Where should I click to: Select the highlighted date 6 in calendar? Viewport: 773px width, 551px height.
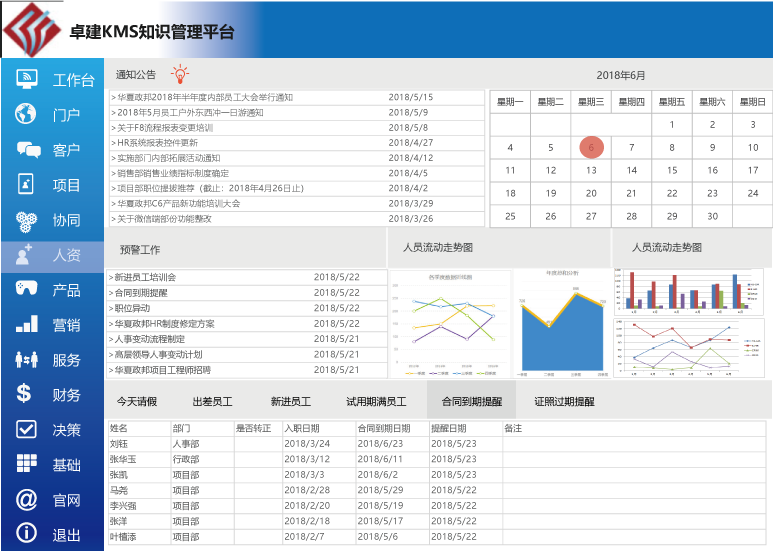[x=591, y=147]
